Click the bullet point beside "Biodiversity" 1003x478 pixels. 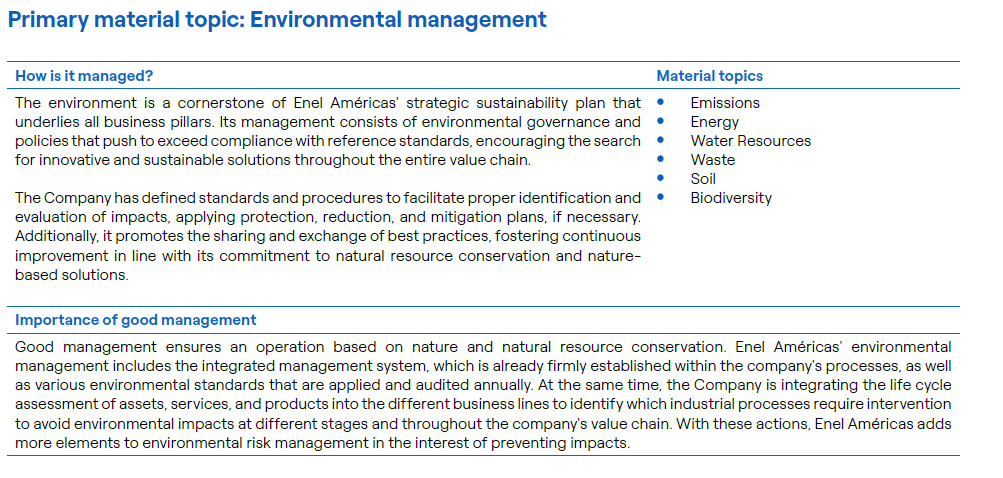click(661, 197)
